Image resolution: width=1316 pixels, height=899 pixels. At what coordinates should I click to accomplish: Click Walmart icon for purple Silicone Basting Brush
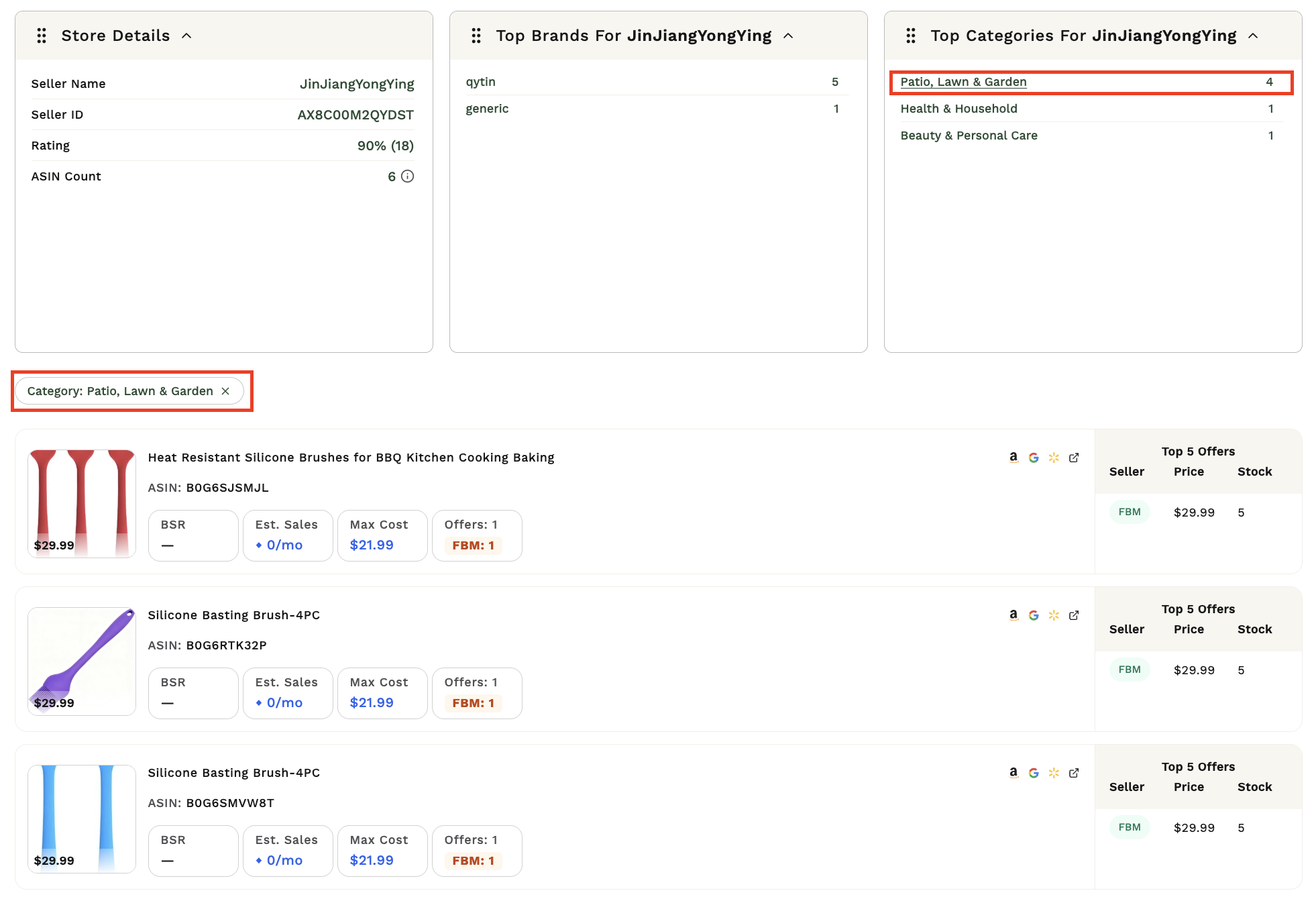pyautogui.click(x=1054, y=615)
